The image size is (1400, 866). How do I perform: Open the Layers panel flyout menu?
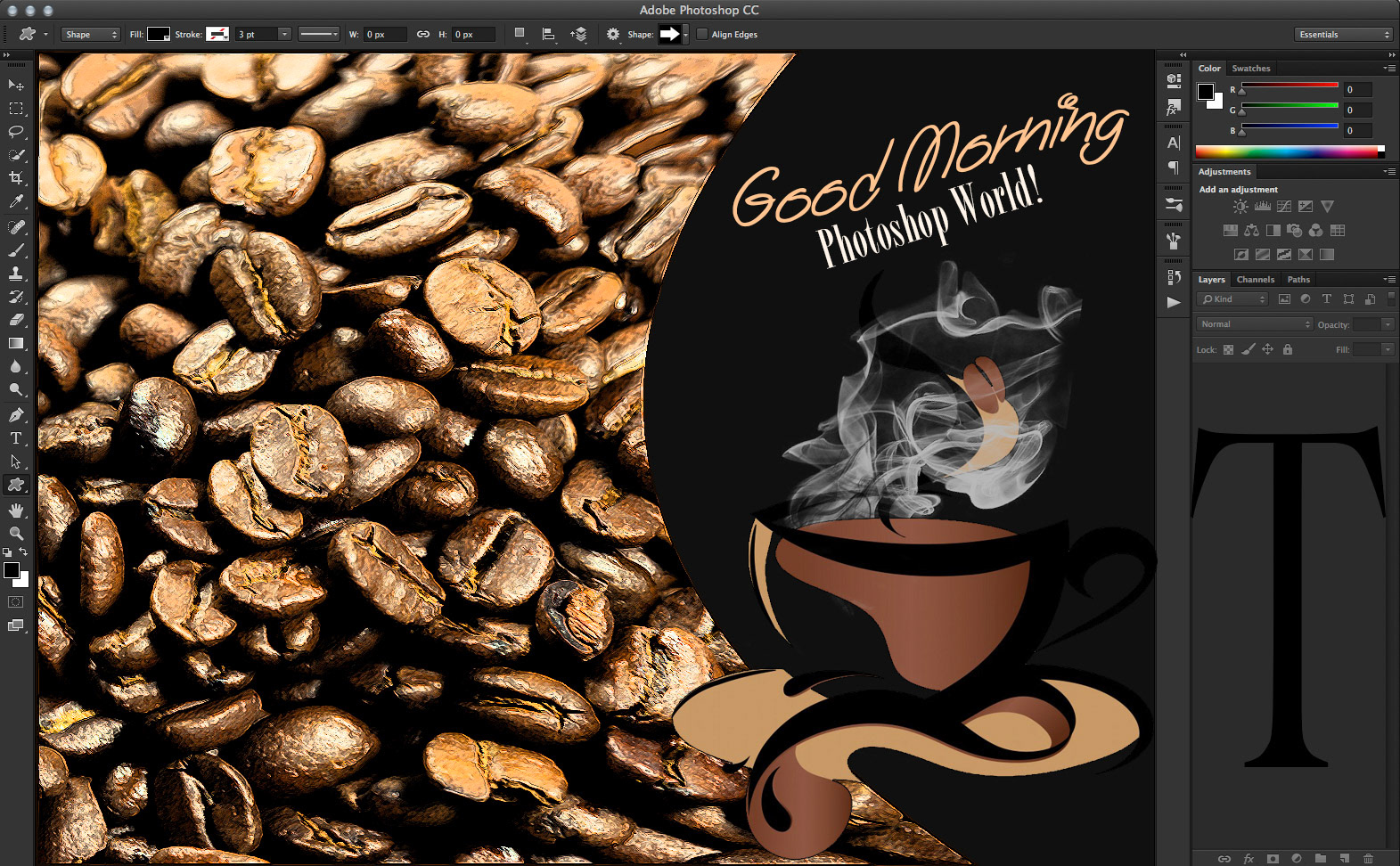tap(1389, 279)
